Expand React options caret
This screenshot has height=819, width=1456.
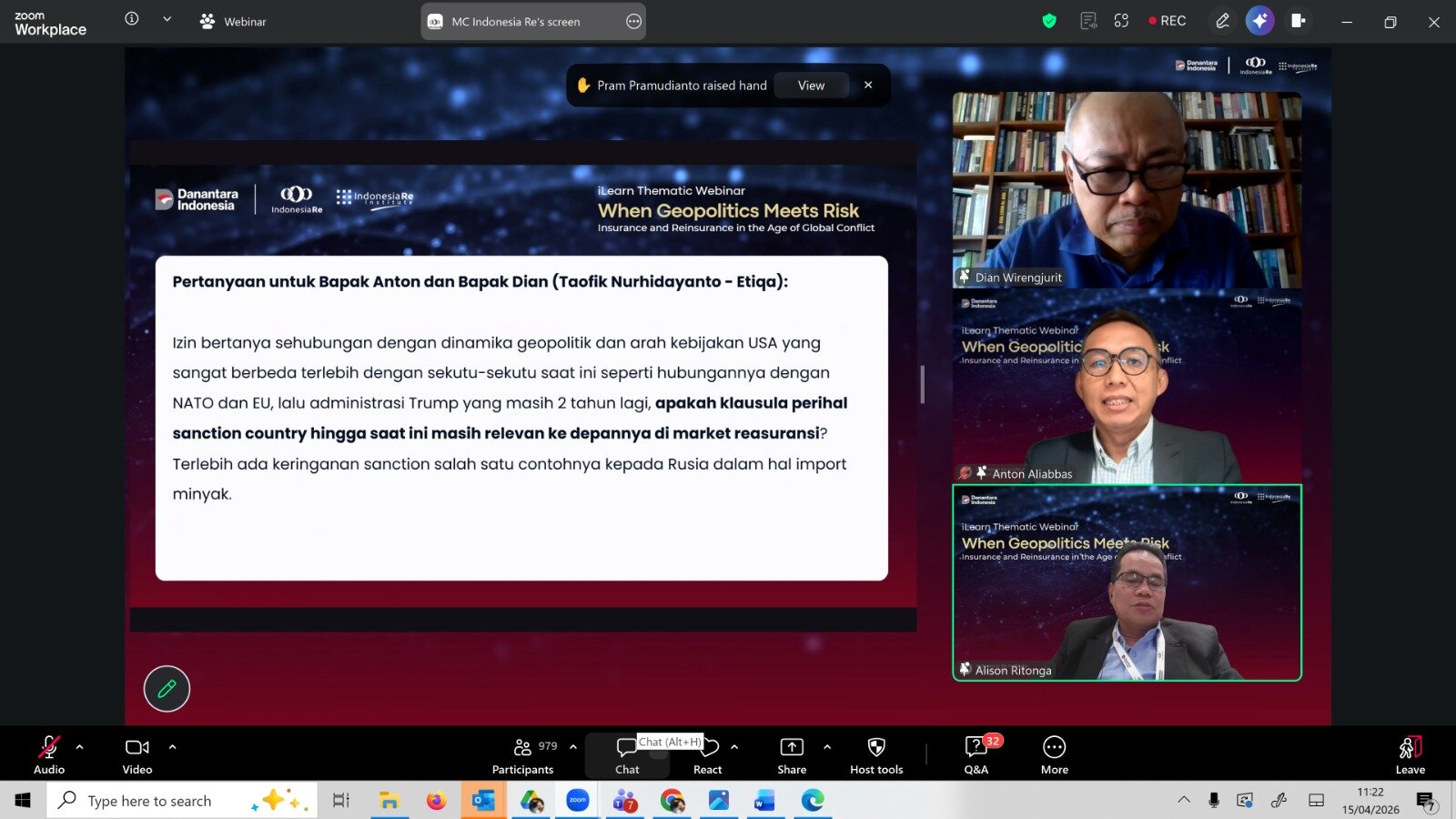pyautogui.click(x=734, y=747)
